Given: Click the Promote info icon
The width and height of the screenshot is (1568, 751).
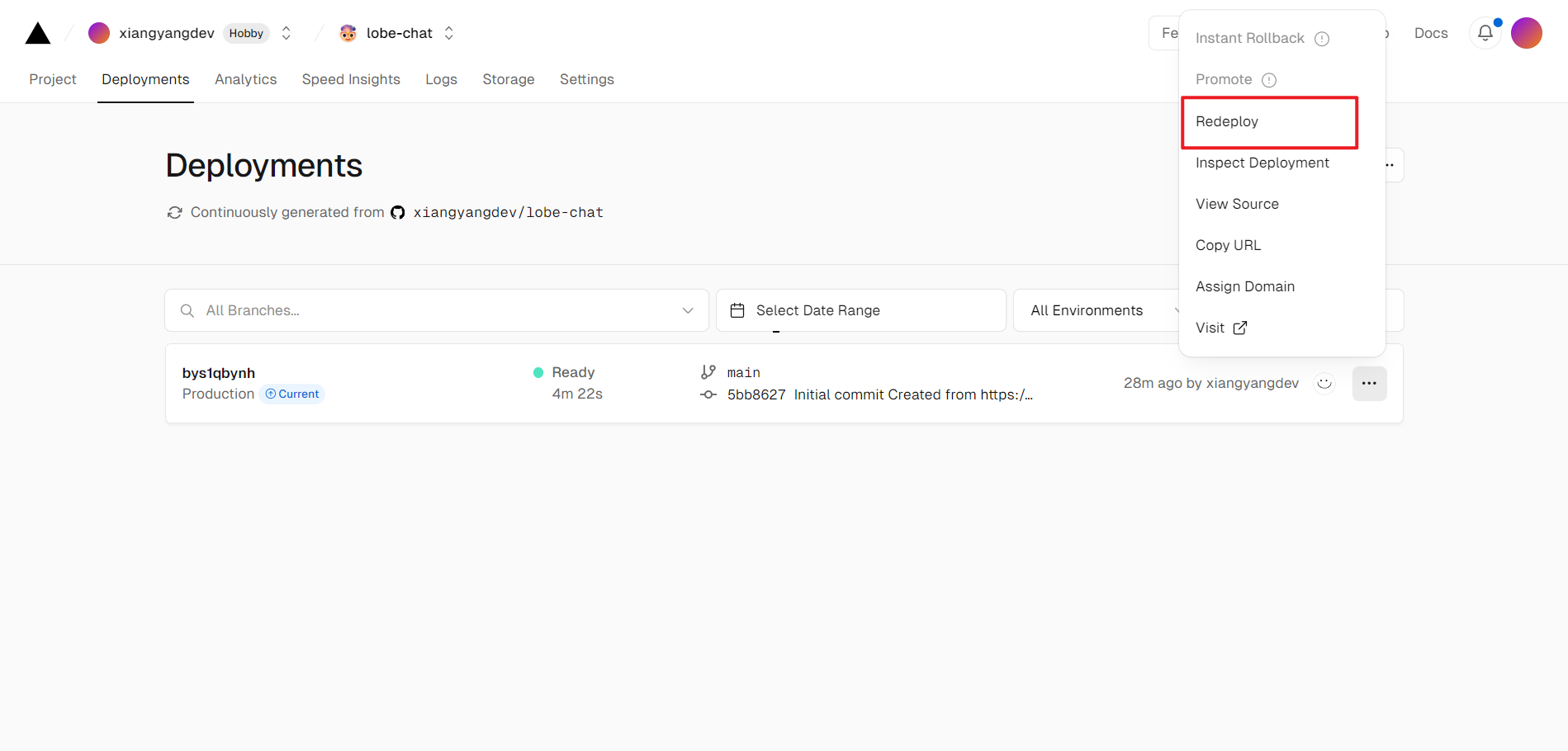Looking at the screenshot, I should [1269, 80].
